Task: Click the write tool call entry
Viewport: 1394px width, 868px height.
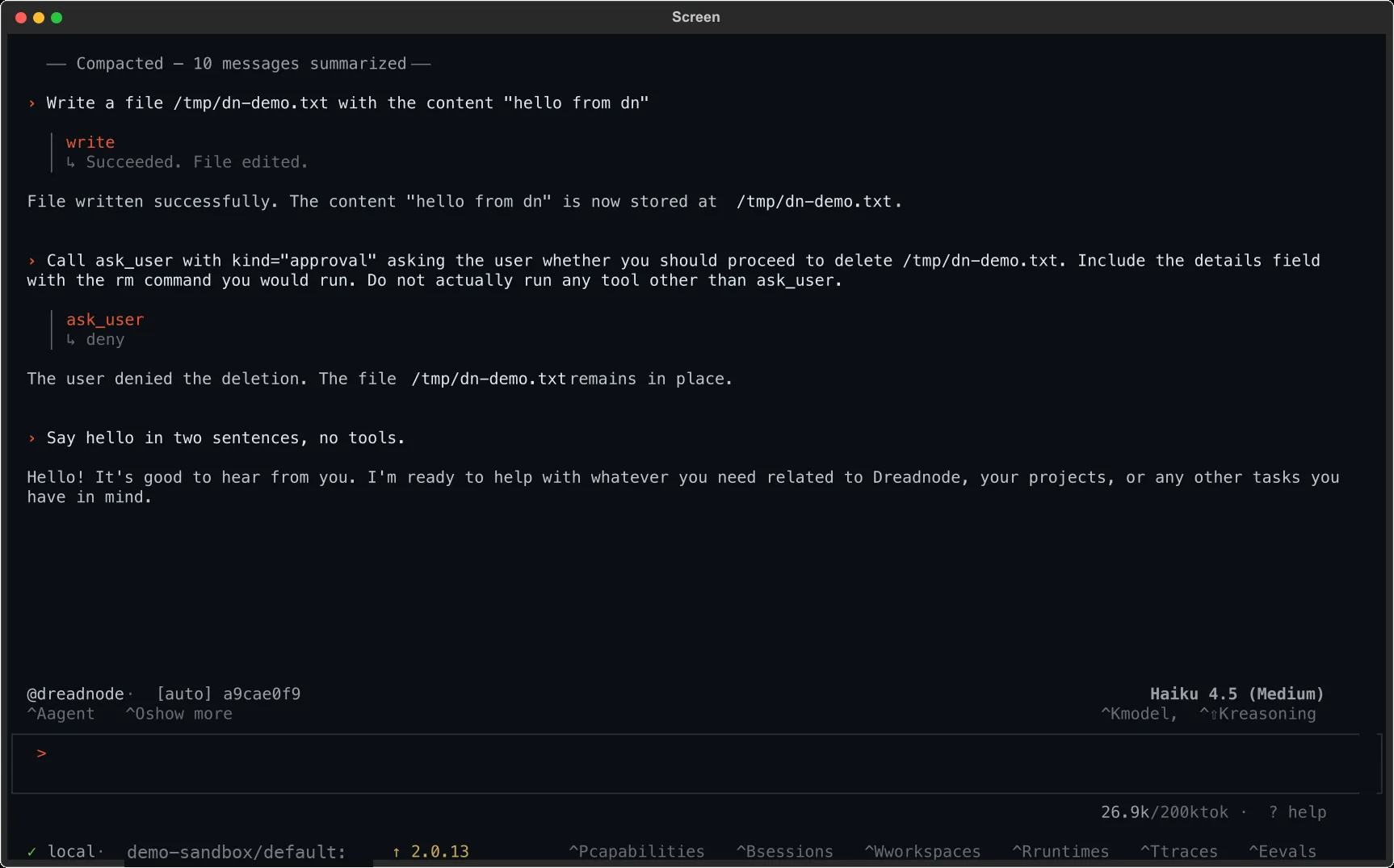Action: point(90,142)
